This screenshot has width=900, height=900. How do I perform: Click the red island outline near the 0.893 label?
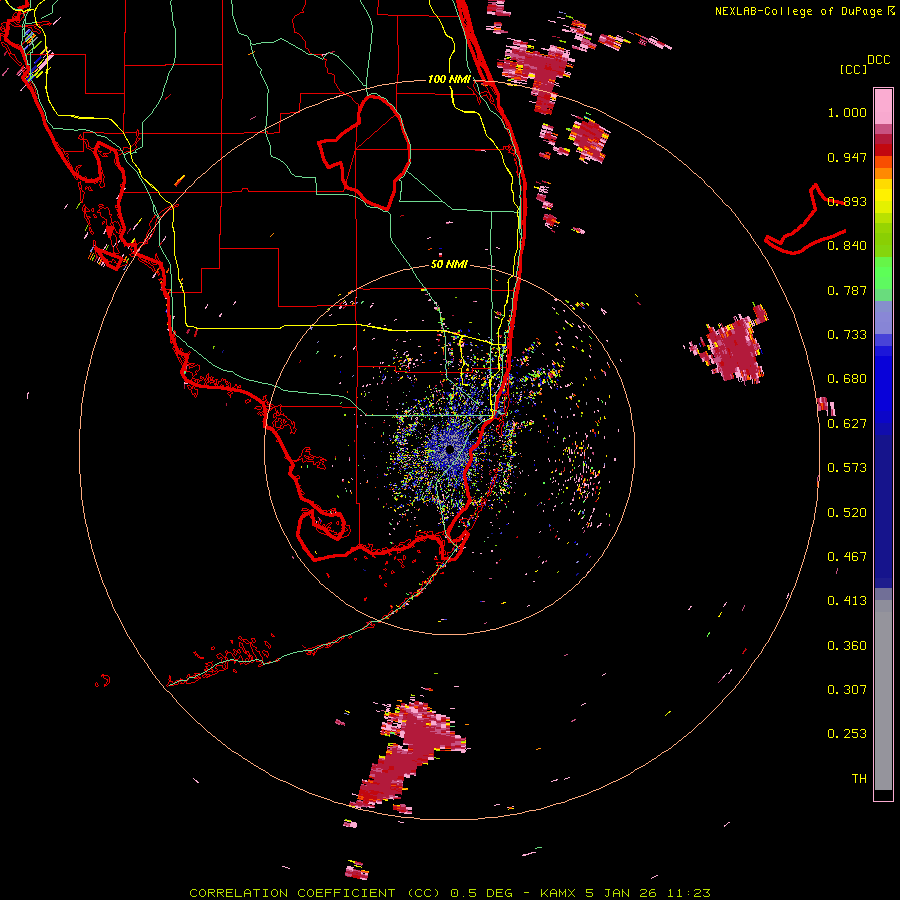(x=805, y=221)
